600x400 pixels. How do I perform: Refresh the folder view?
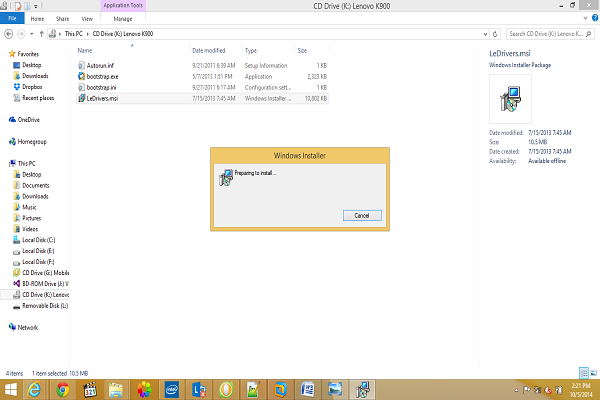(x=495, y=34)
